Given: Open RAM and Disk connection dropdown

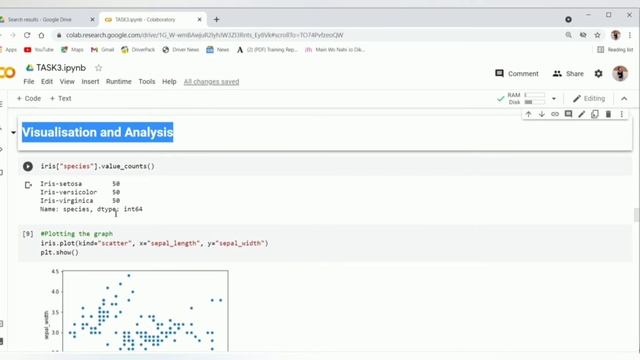Looking at the screenshot, I should coord(554,98).
